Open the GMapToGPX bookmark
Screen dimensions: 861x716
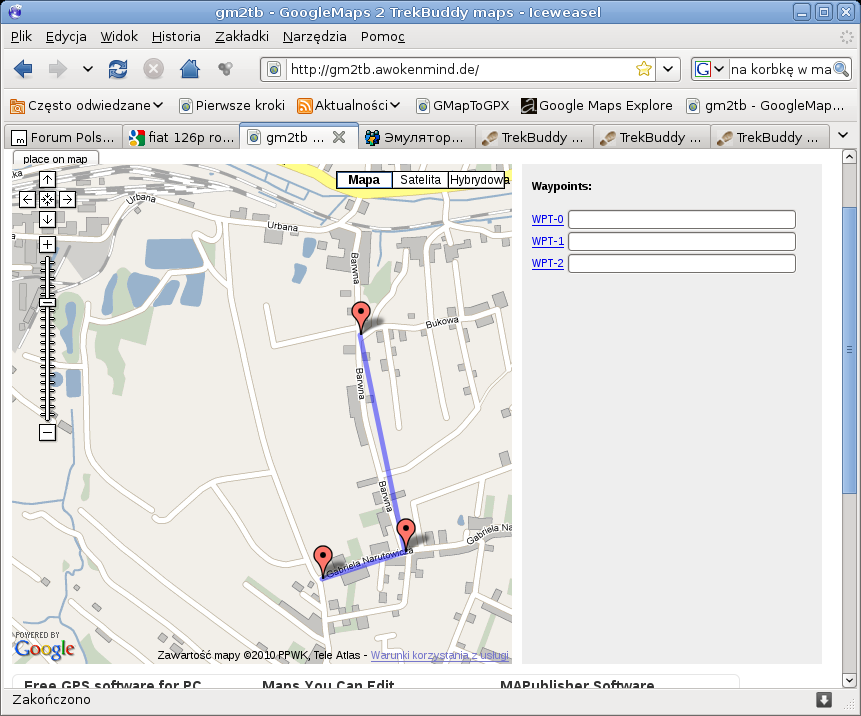[463, 105]
